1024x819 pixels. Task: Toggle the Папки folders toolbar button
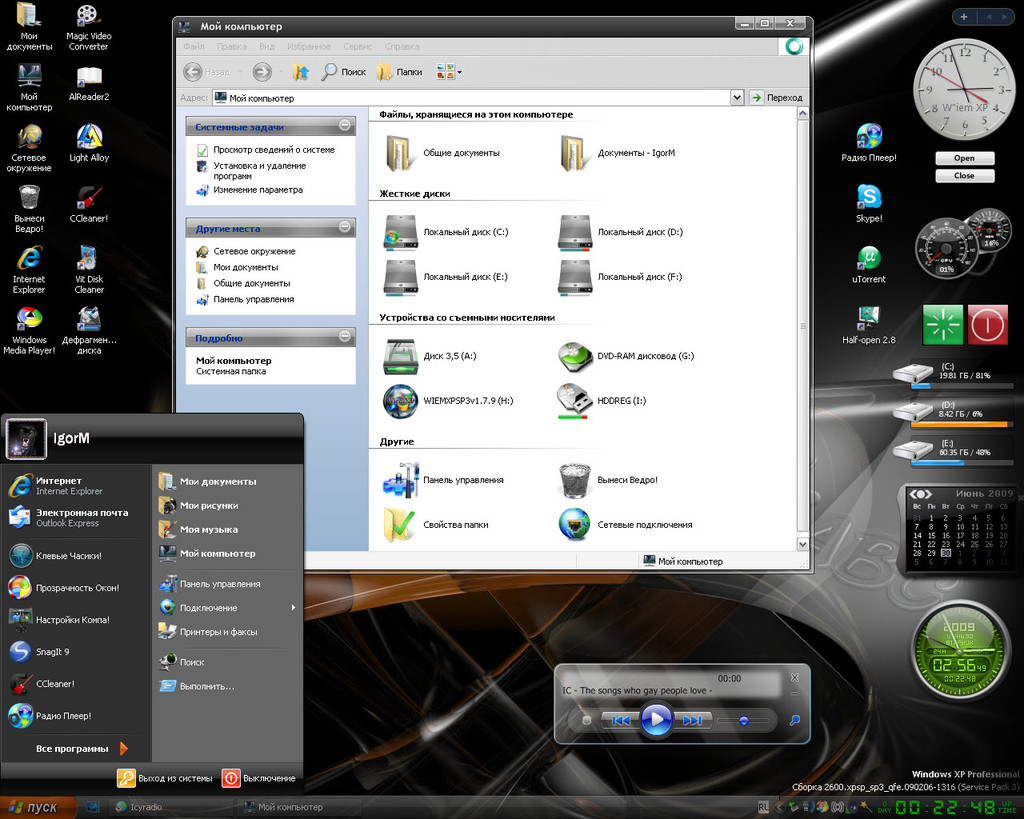click(400, 72)
